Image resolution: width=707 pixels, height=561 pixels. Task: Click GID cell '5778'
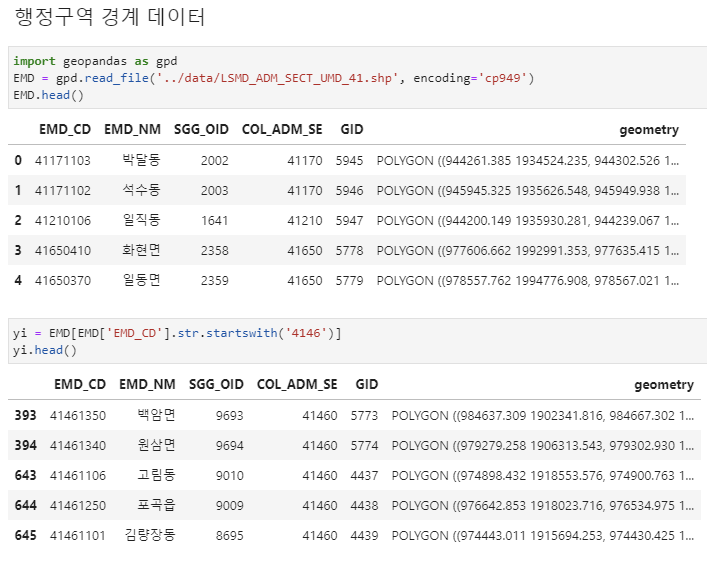coord(349,250)
